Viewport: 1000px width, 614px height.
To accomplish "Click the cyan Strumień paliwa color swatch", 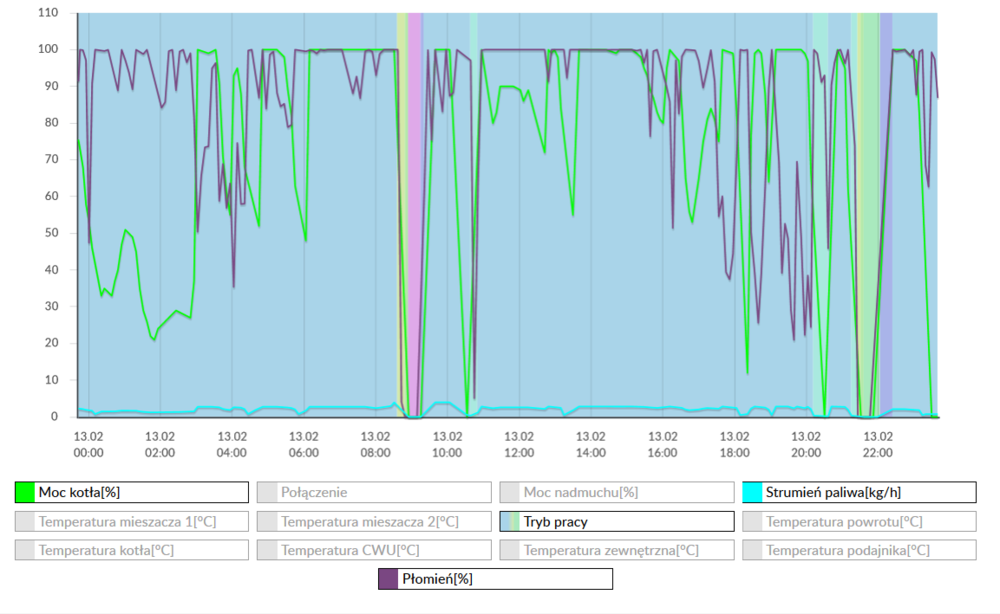I will click(x=753, y=492).
